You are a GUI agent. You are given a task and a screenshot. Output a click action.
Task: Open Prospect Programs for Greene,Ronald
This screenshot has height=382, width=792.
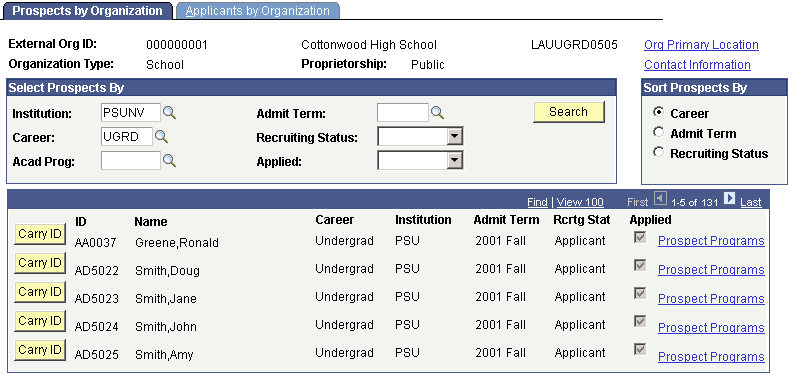click(x=711, y=241)
